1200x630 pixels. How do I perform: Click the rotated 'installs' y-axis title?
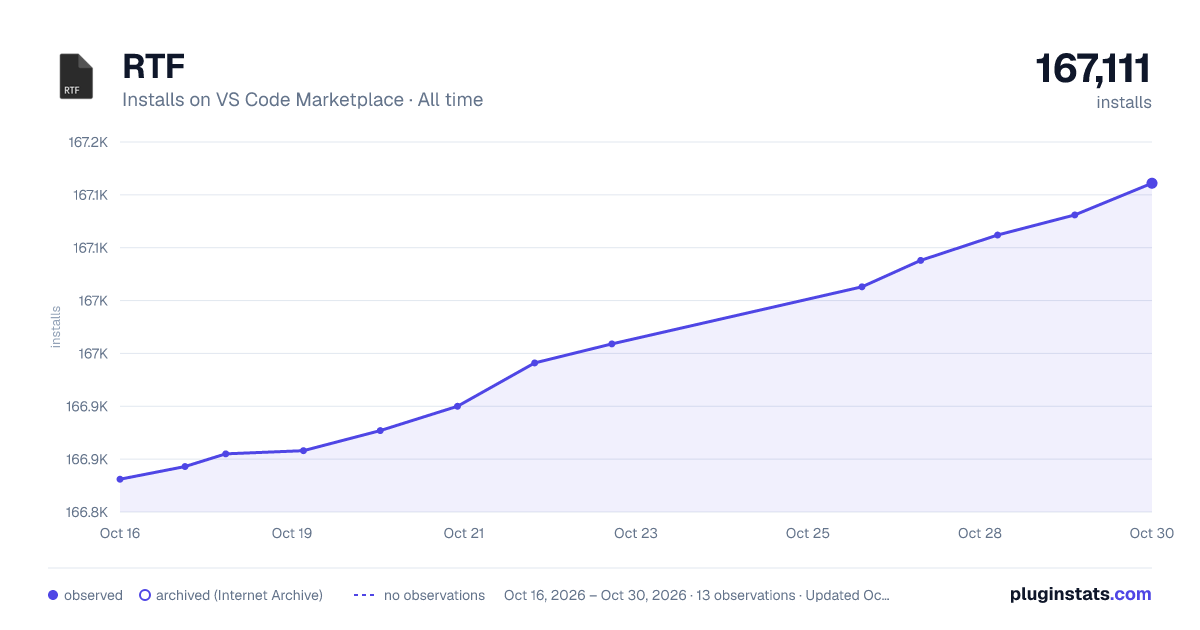click(x=56, y=327)
